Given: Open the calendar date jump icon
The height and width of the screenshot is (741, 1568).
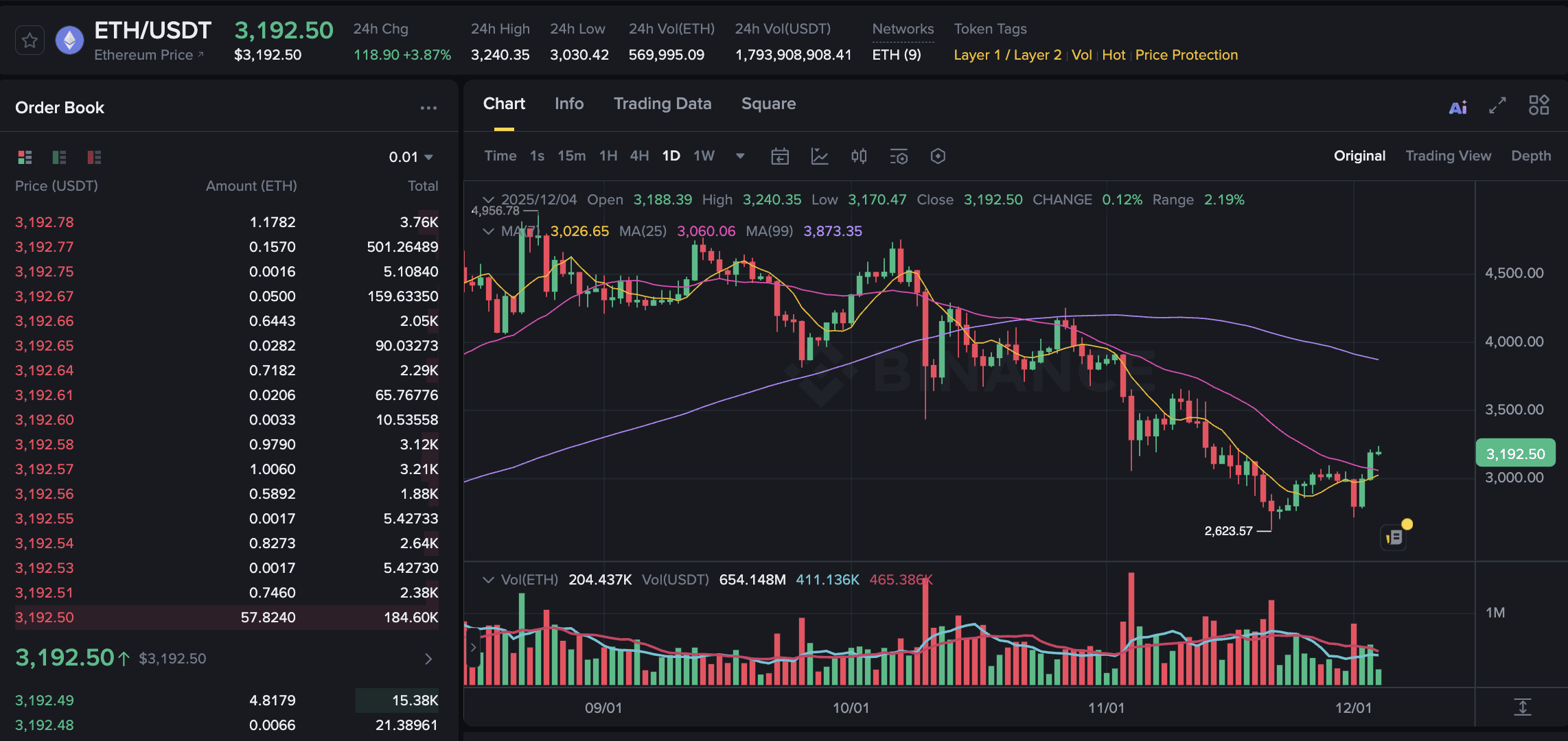Looking at the screenshot, I should click(x=780, y=156).
